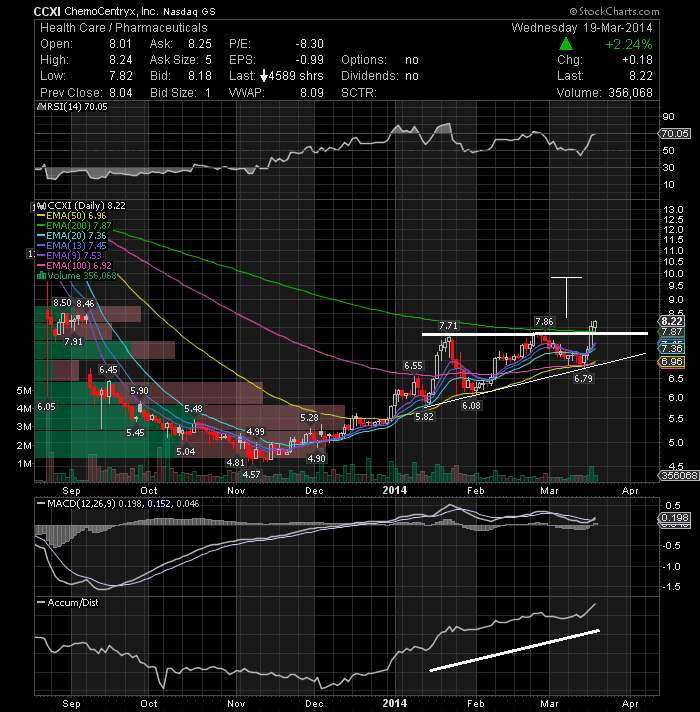700x712 pixels.
Task: Click the Wednesday 19-Mar-2014 date
Action: coord(582,28)
